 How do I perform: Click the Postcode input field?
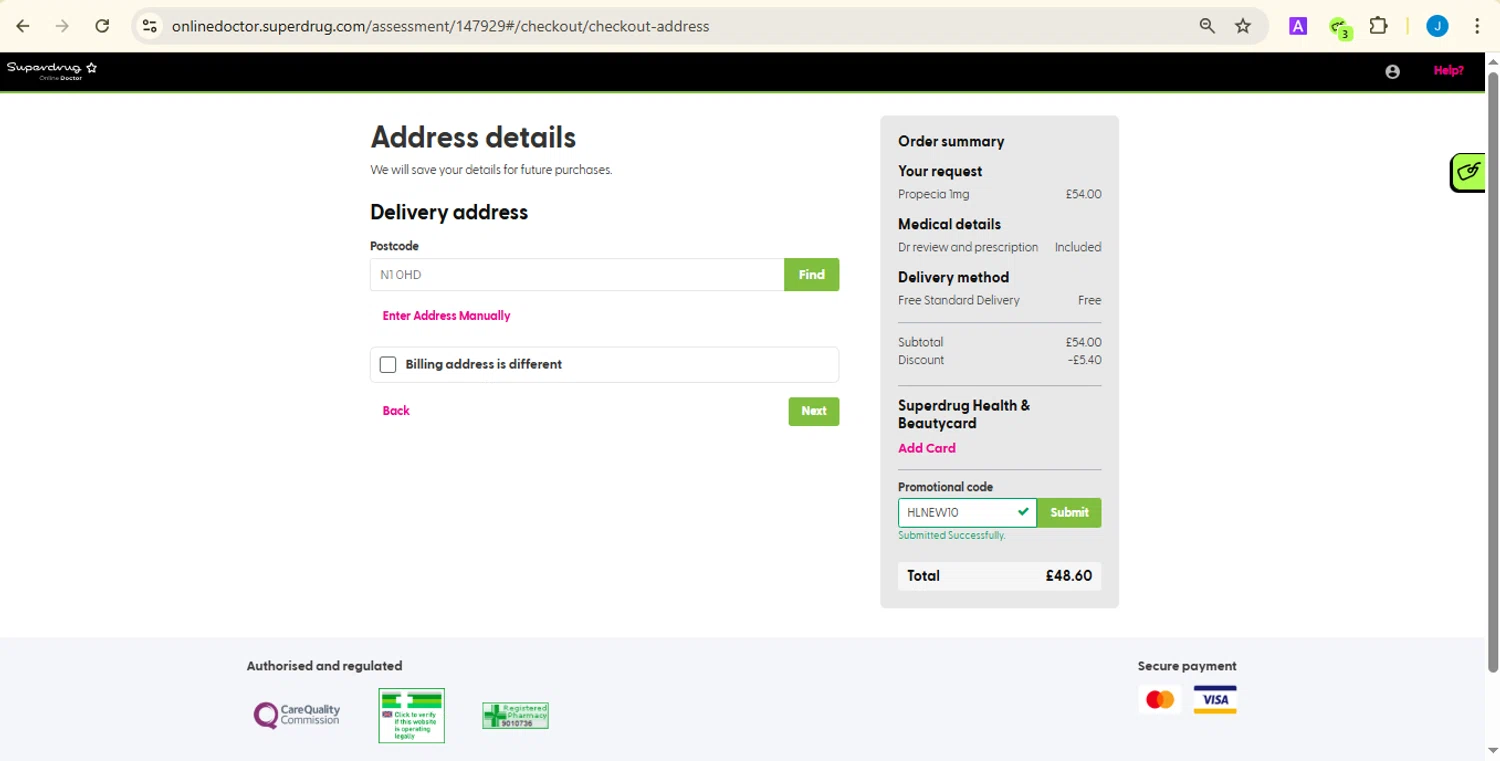pyautogui.click(x=577, y=275)
